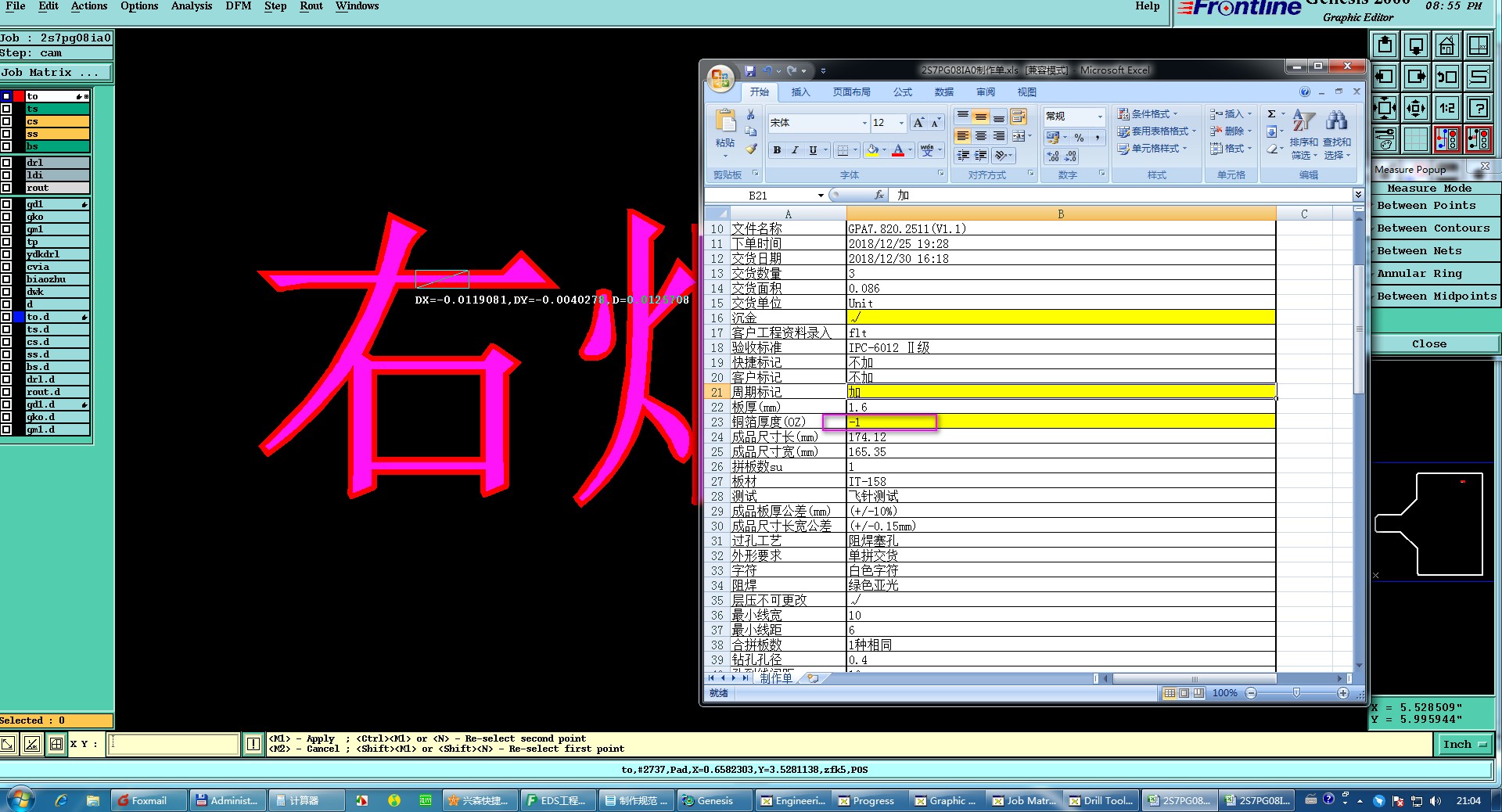Toggle the grid display icon in Genesis
1502x812 pixels.
tap(1416, 140)
